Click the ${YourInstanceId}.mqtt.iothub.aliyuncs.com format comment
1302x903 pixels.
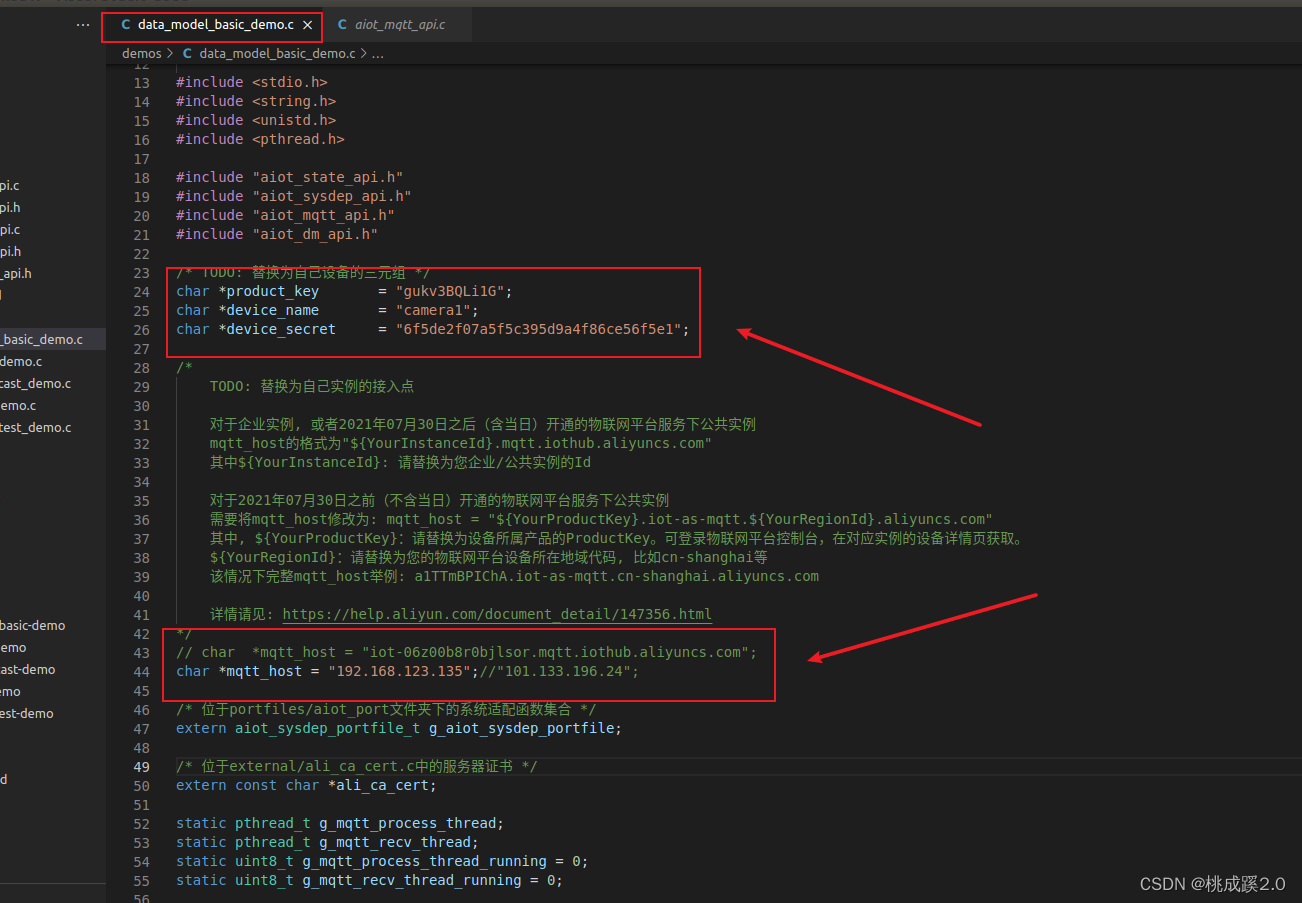[461, 443]
